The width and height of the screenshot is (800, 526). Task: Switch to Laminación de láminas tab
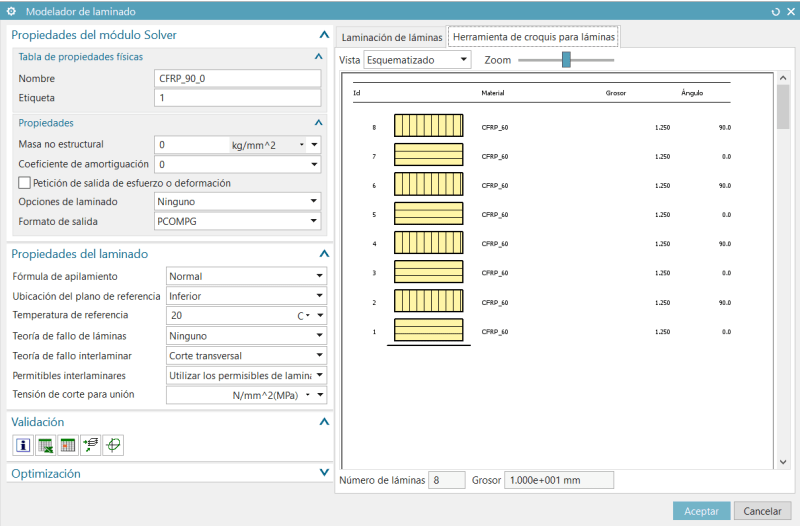[392, 37]
